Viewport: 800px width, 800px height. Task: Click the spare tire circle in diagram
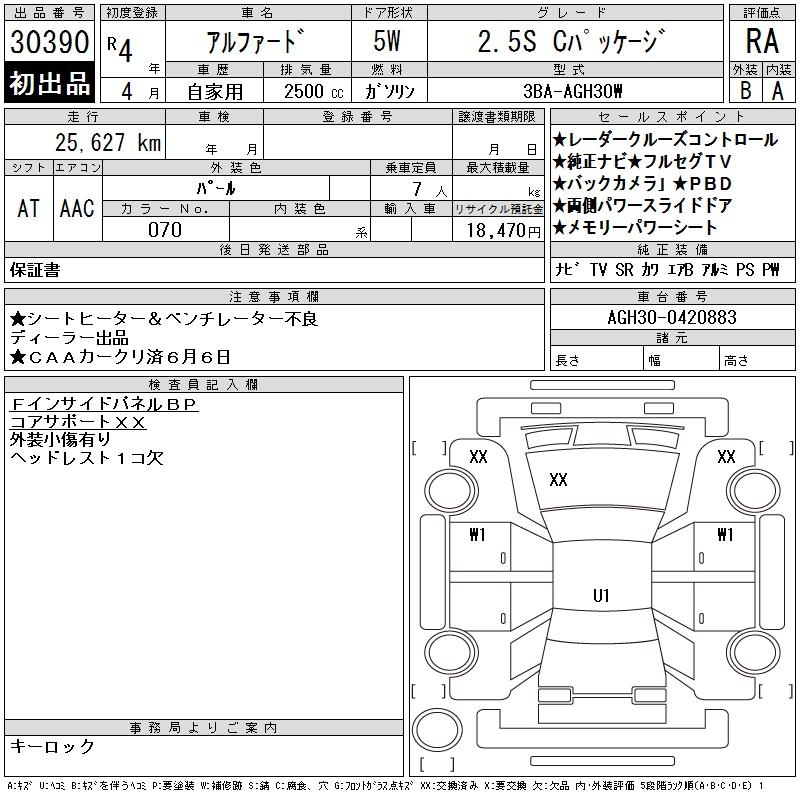pos(437,730)
